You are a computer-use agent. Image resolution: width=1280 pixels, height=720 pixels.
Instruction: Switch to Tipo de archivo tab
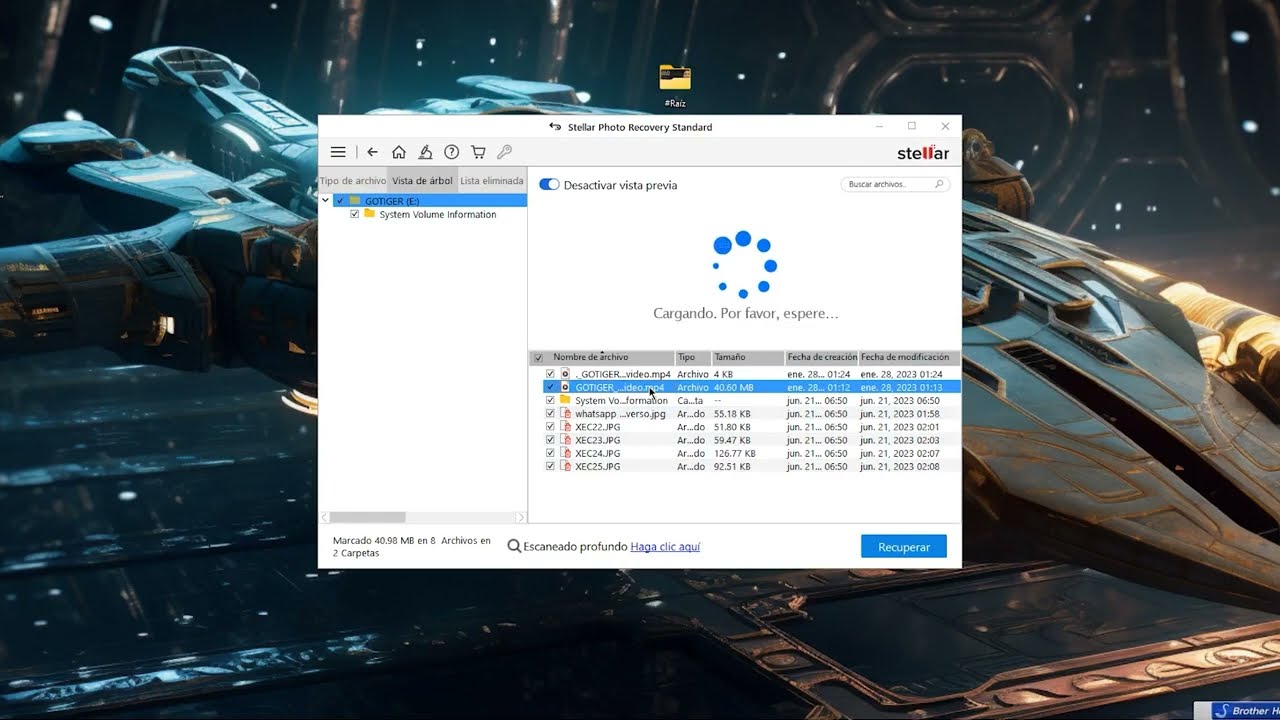(352, 181)
